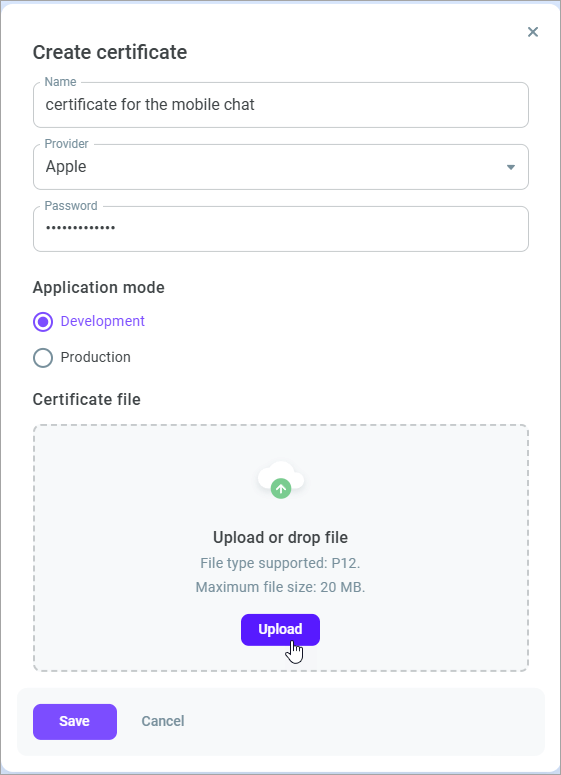Click the Provider field label
The image size is (561, 775).
pos(66,144)
